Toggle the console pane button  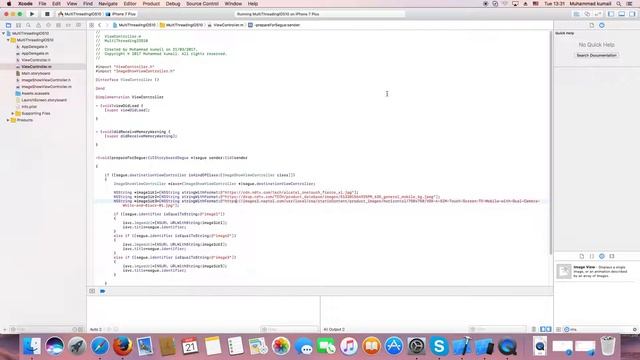point(549,329)
